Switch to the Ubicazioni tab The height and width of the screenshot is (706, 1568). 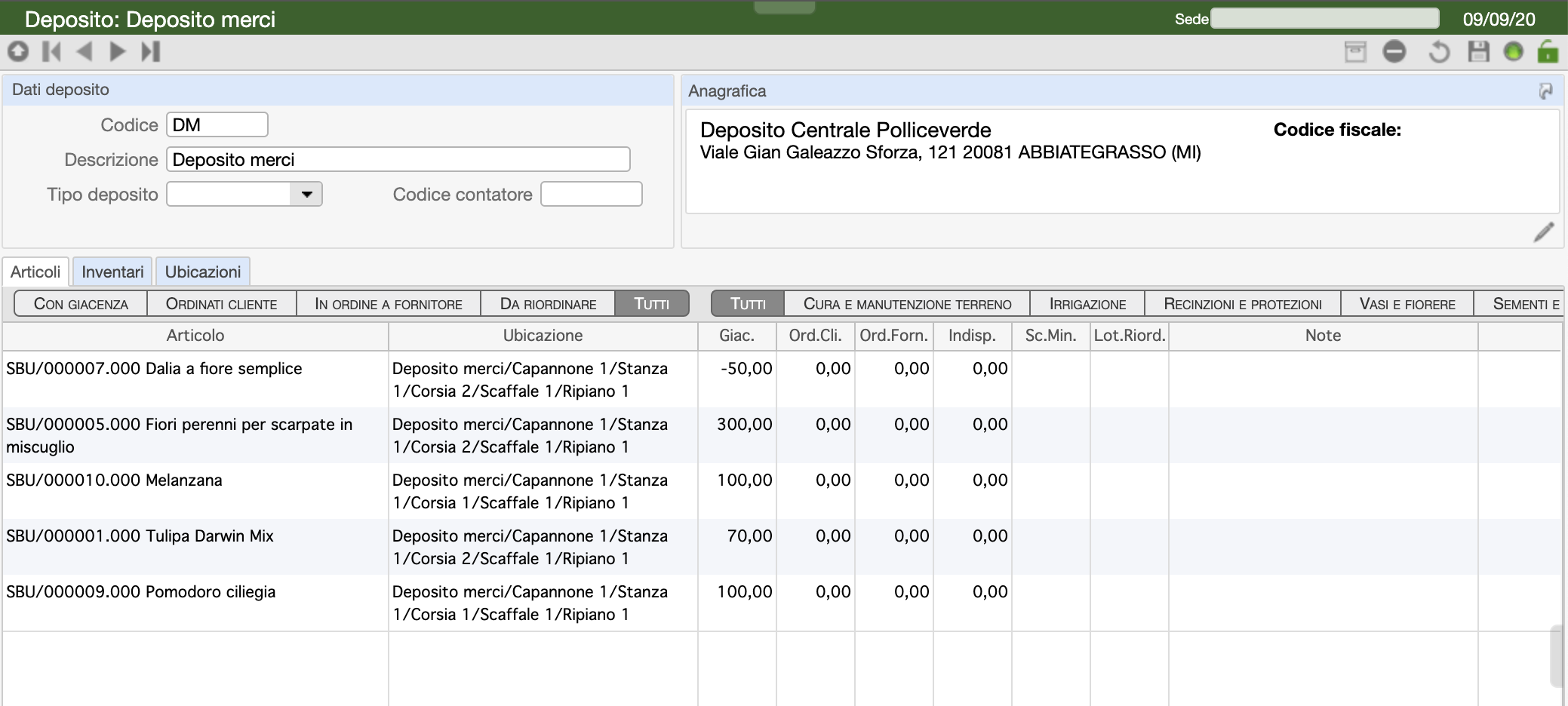203,272
